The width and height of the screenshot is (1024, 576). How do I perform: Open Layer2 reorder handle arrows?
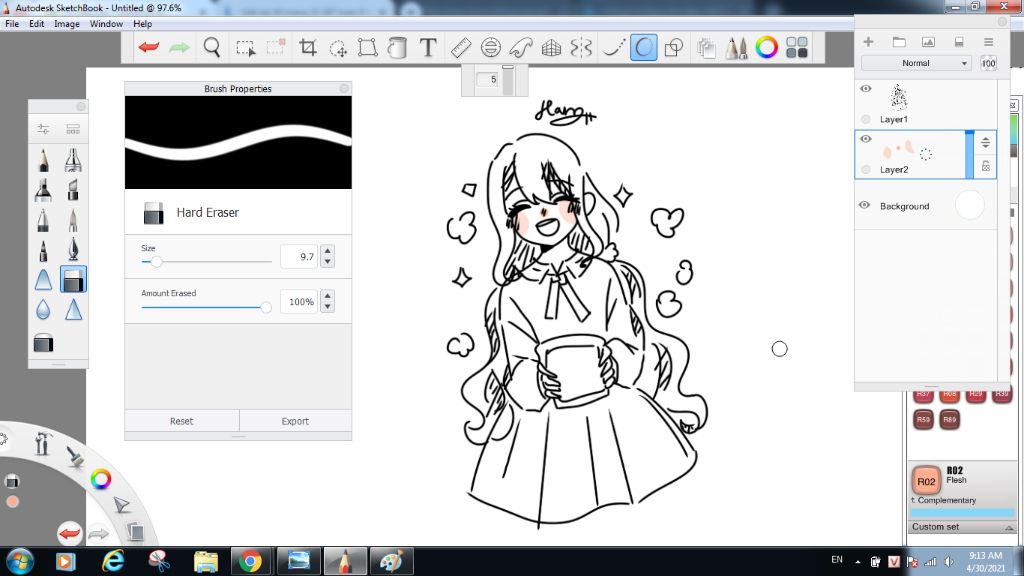(x=985, y=142)
